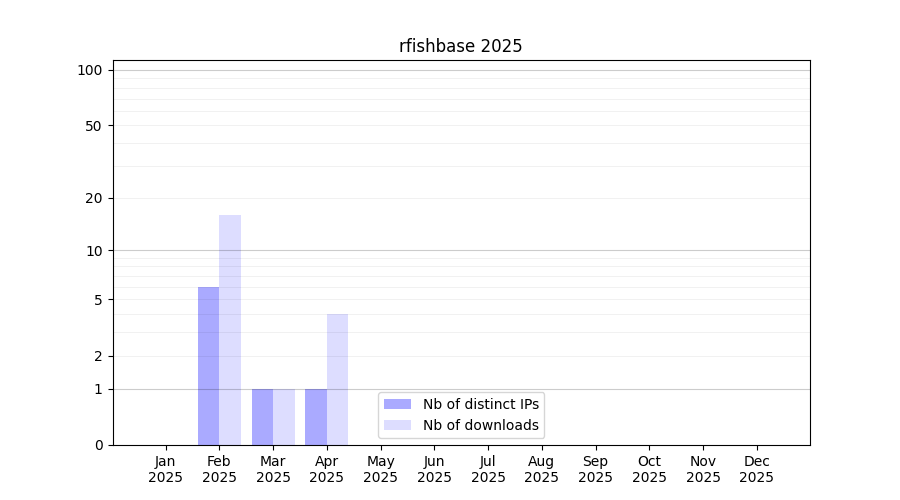Click the dark blue distinct IPs legend swatch
The width and height of the screenshot is (900, 500).
click(397, 404)
